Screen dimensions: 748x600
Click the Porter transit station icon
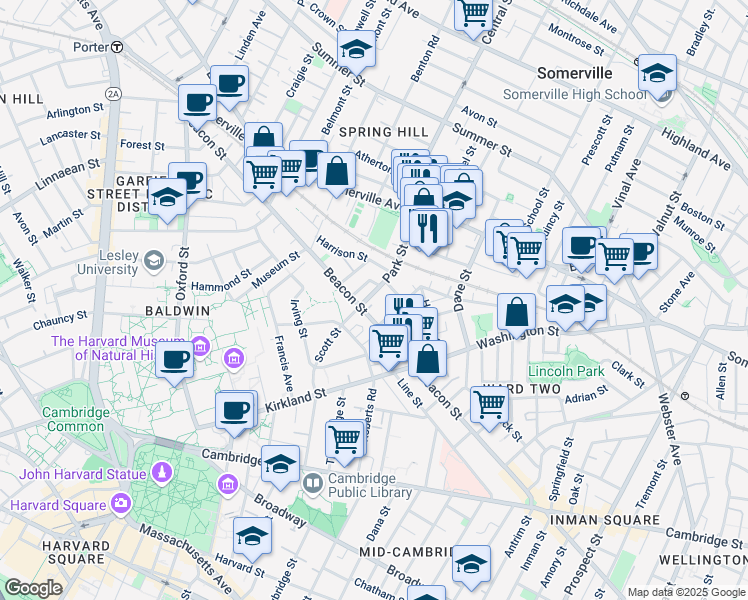(117, 47)
